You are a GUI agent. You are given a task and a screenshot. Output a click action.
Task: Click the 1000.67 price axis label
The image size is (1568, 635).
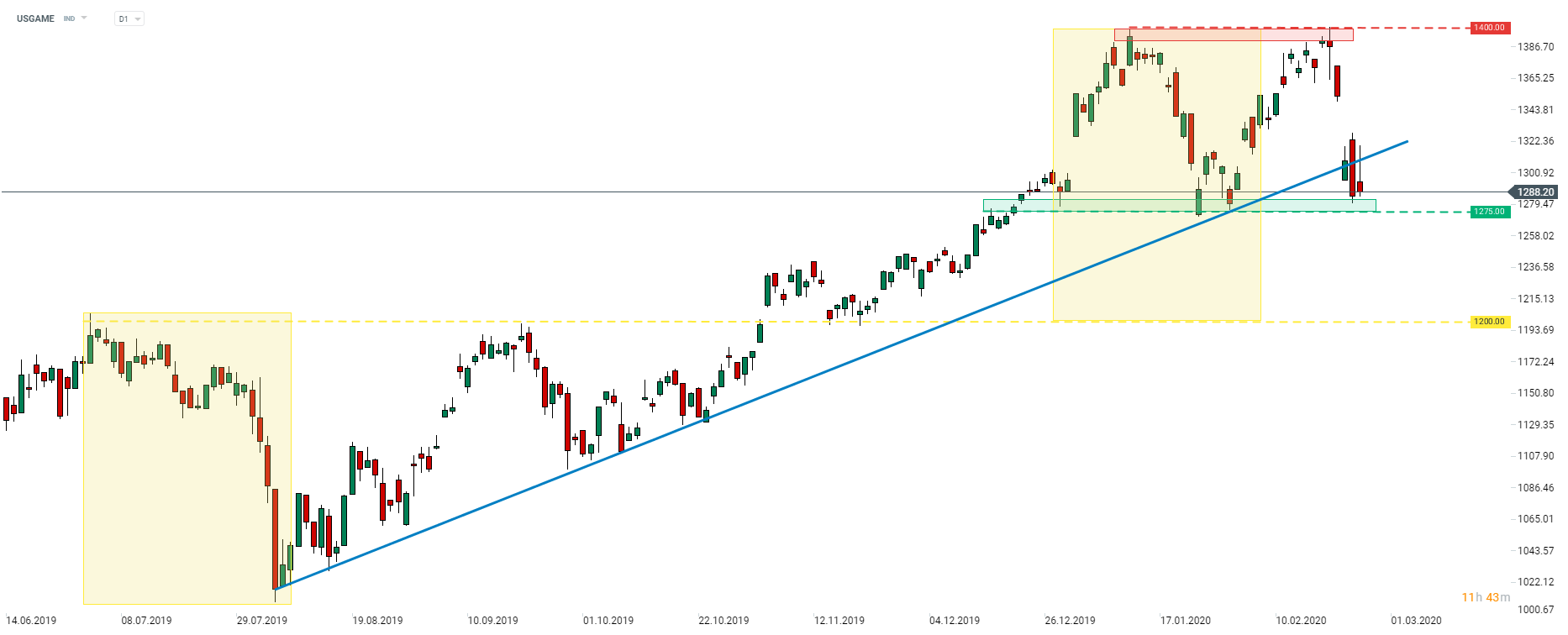pyautogui.click(x=1535, y=610)
